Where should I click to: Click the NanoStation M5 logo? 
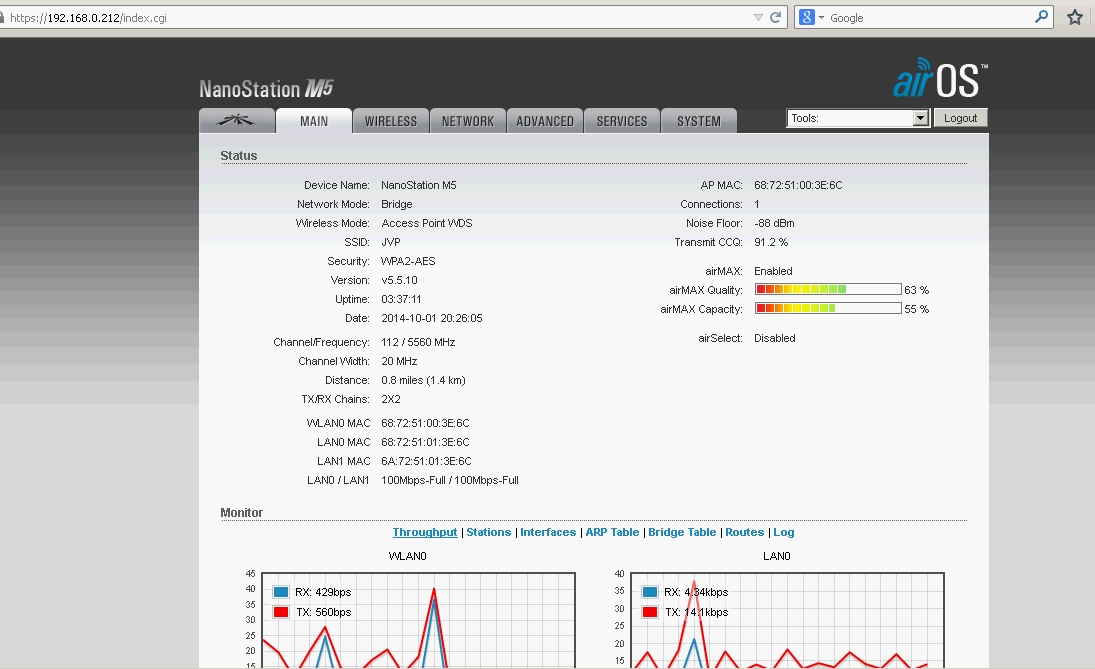coord(266,89)
